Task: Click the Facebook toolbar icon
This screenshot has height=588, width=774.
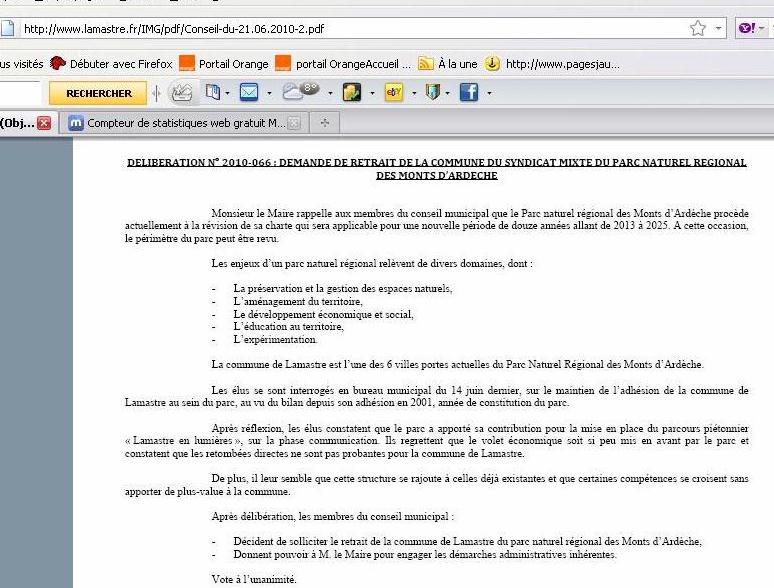Action: (x=468, y=93)
